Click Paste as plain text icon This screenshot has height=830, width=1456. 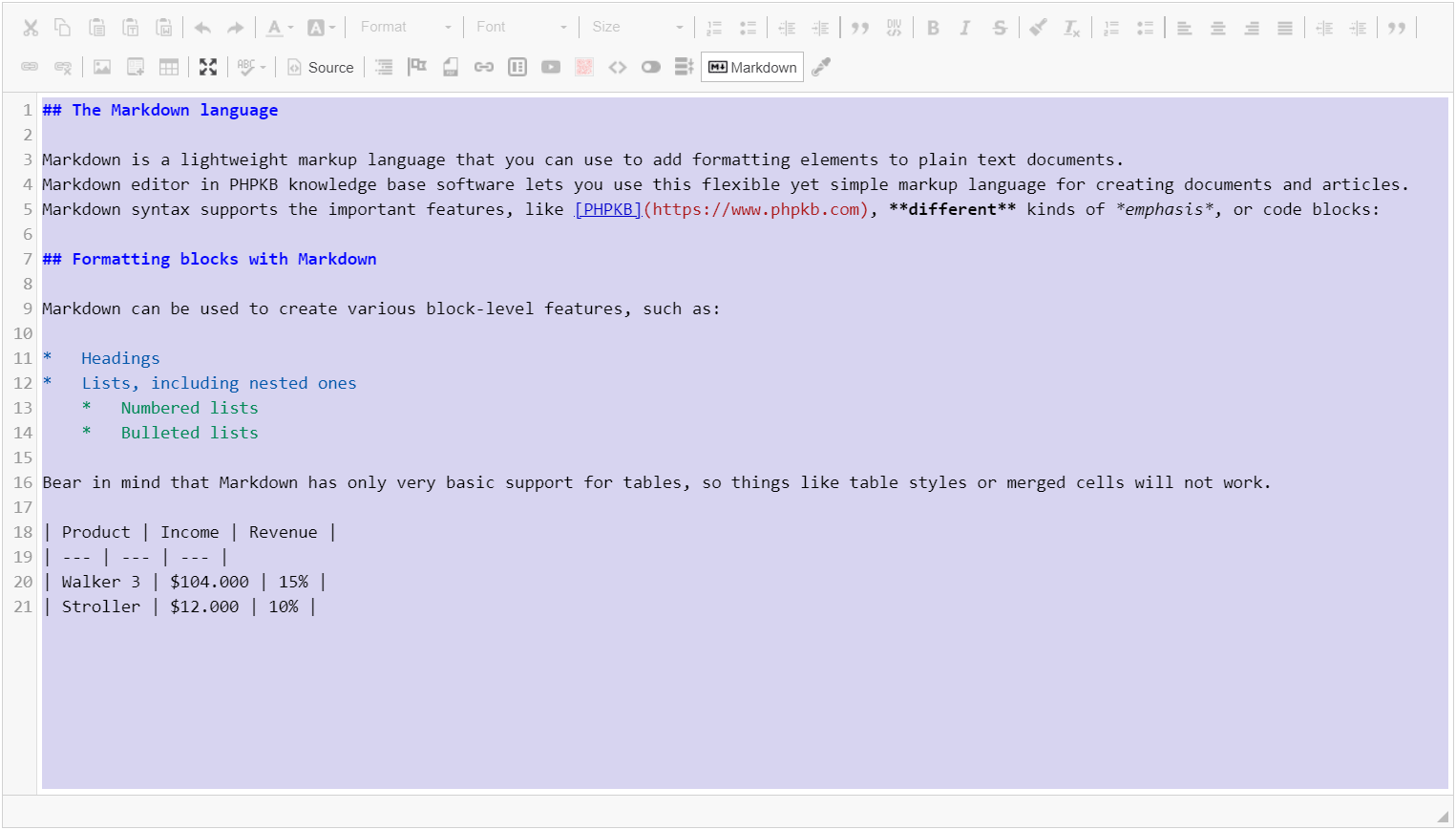pos(131,28)
